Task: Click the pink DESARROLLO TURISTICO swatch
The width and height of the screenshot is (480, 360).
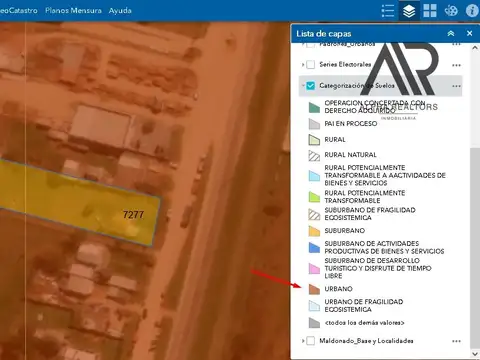Action: click(x=314, y=268)
